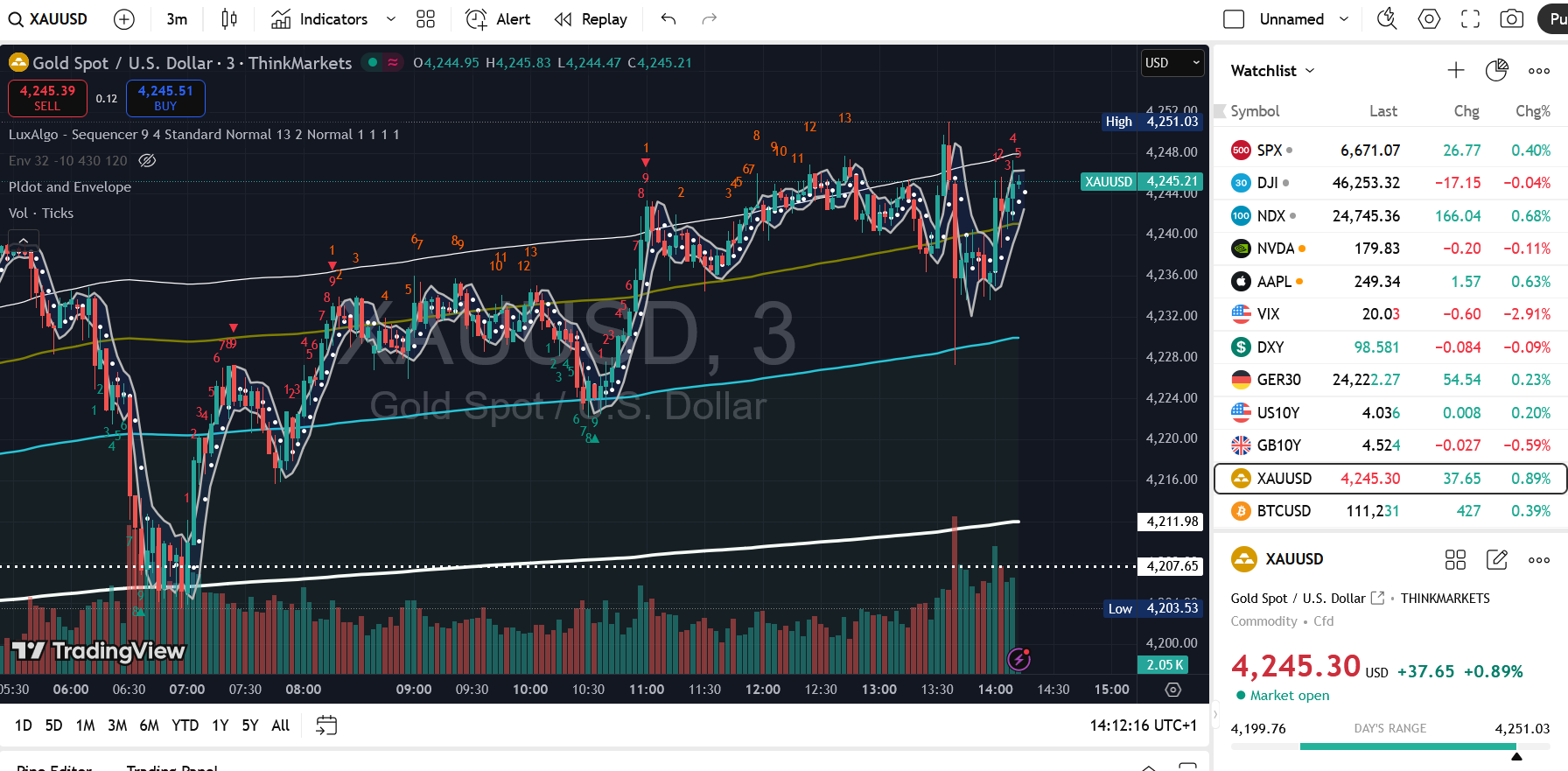The height and width of the screenshot is (771, 1568).
Task: Select the 5D date range
Action: click(54, 725)
